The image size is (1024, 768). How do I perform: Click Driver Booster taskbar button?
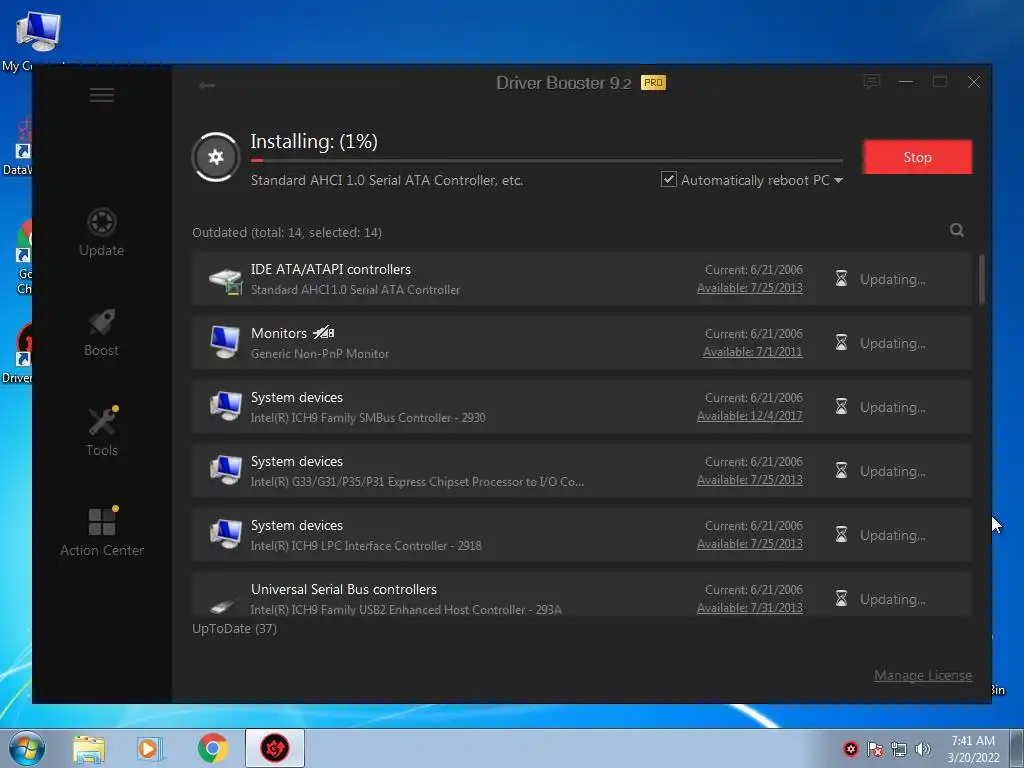point(274,748)
